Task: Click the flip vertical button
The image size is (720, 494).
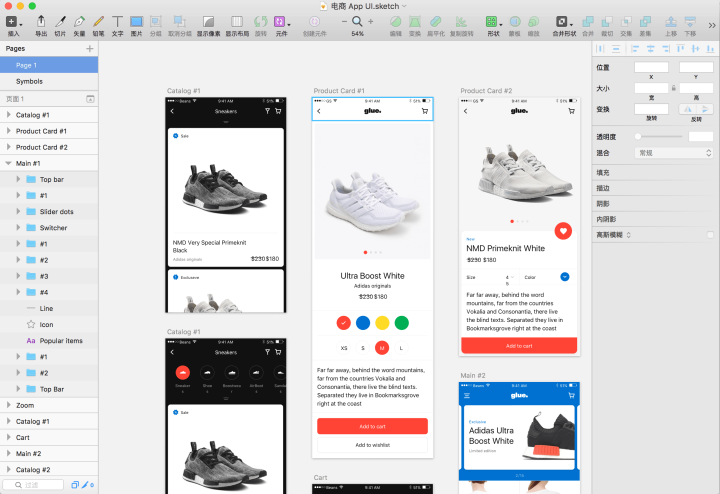Action: [705, 109]
